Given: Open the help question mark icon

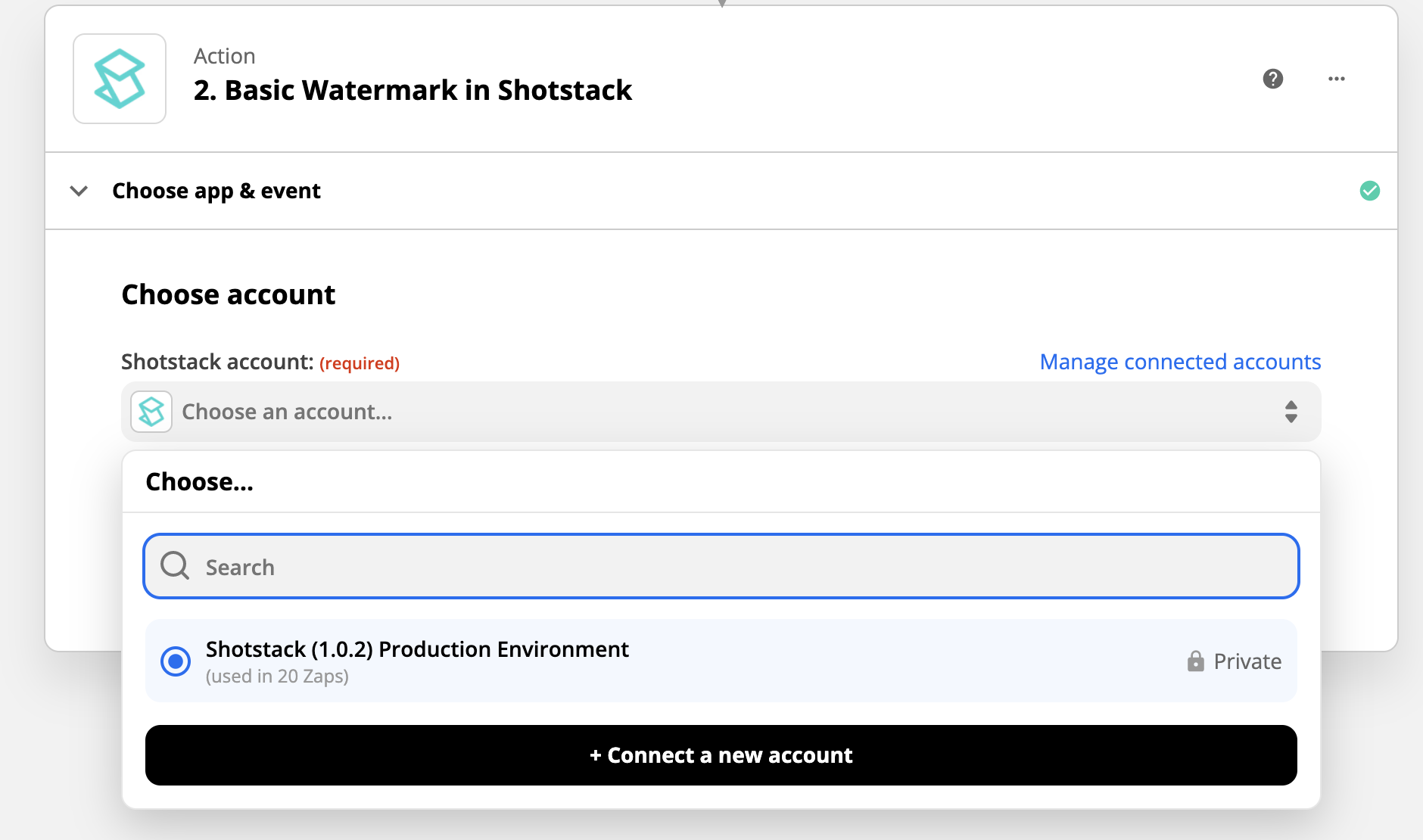Looking at the screenshot, I should [1273, 79].
